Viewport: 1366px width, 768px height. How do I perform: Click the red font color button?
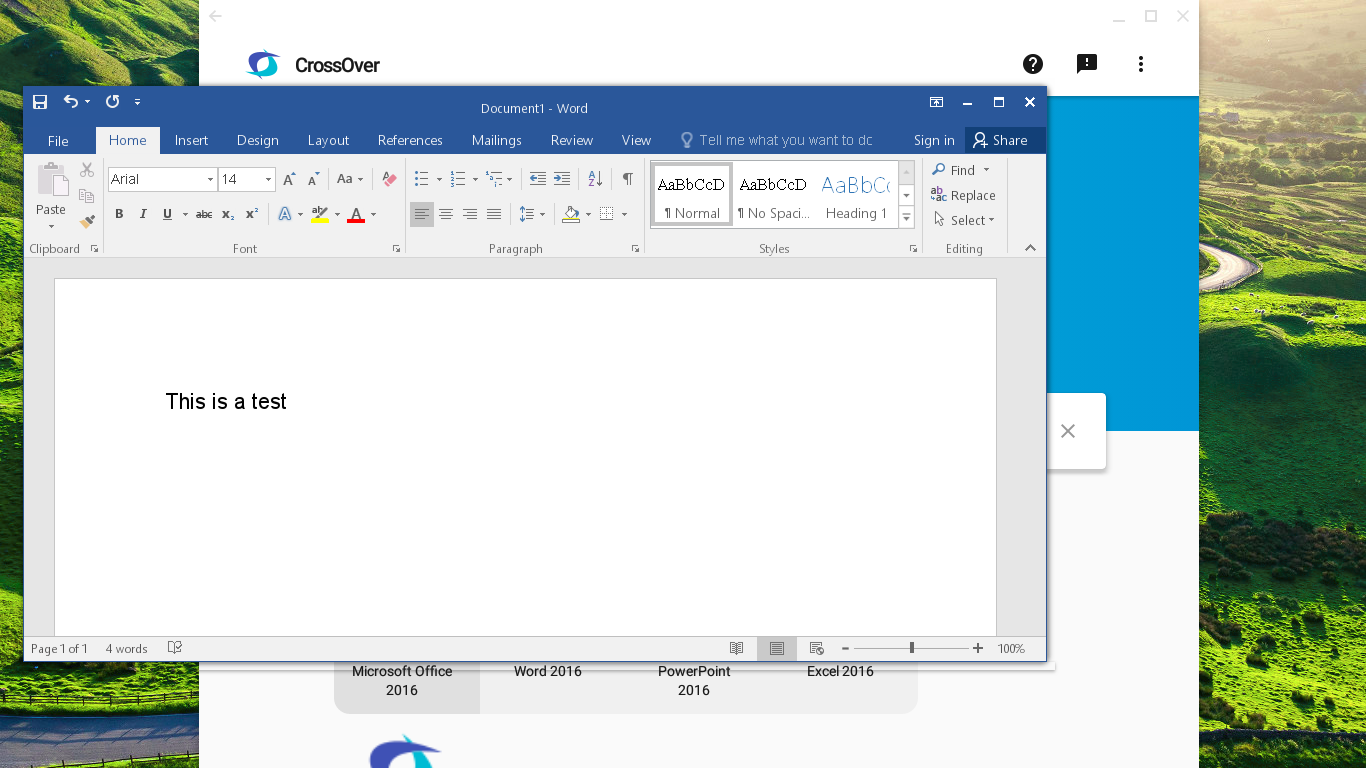point(356,214)
